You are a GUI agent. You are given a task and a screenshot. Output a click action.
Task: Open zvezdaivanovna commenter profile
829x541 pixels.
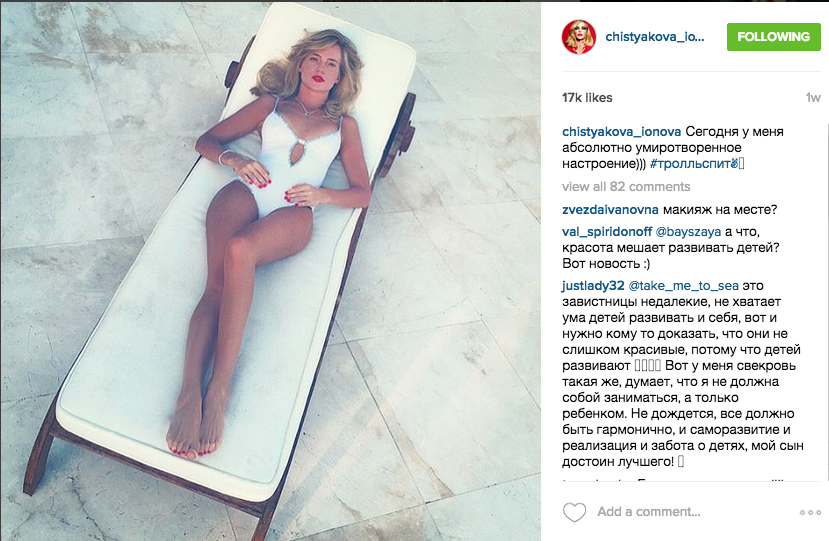click(610, 210)
